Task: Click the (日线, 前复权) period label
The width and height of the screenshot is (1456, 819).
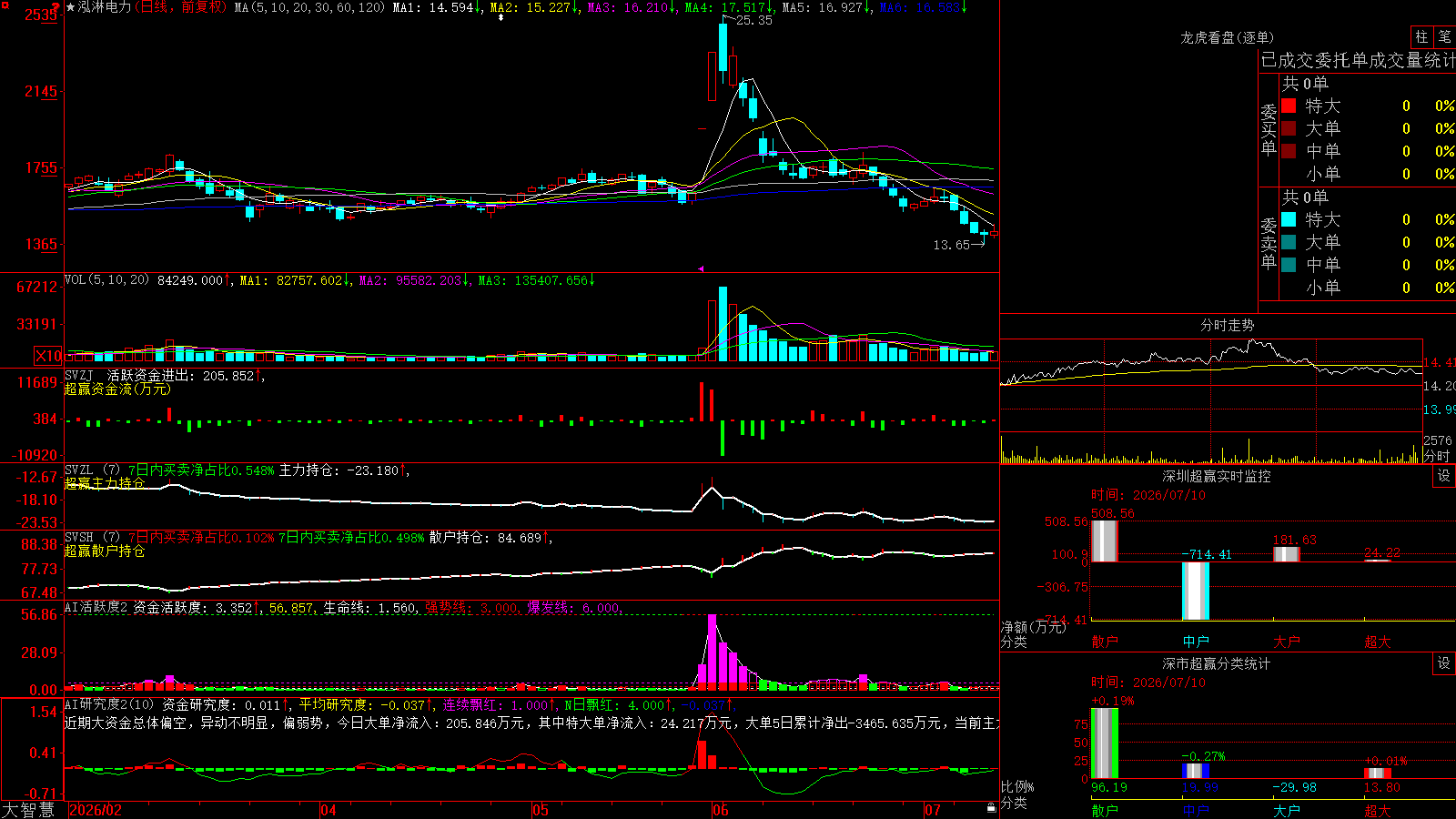Action: tap(180, 7)
